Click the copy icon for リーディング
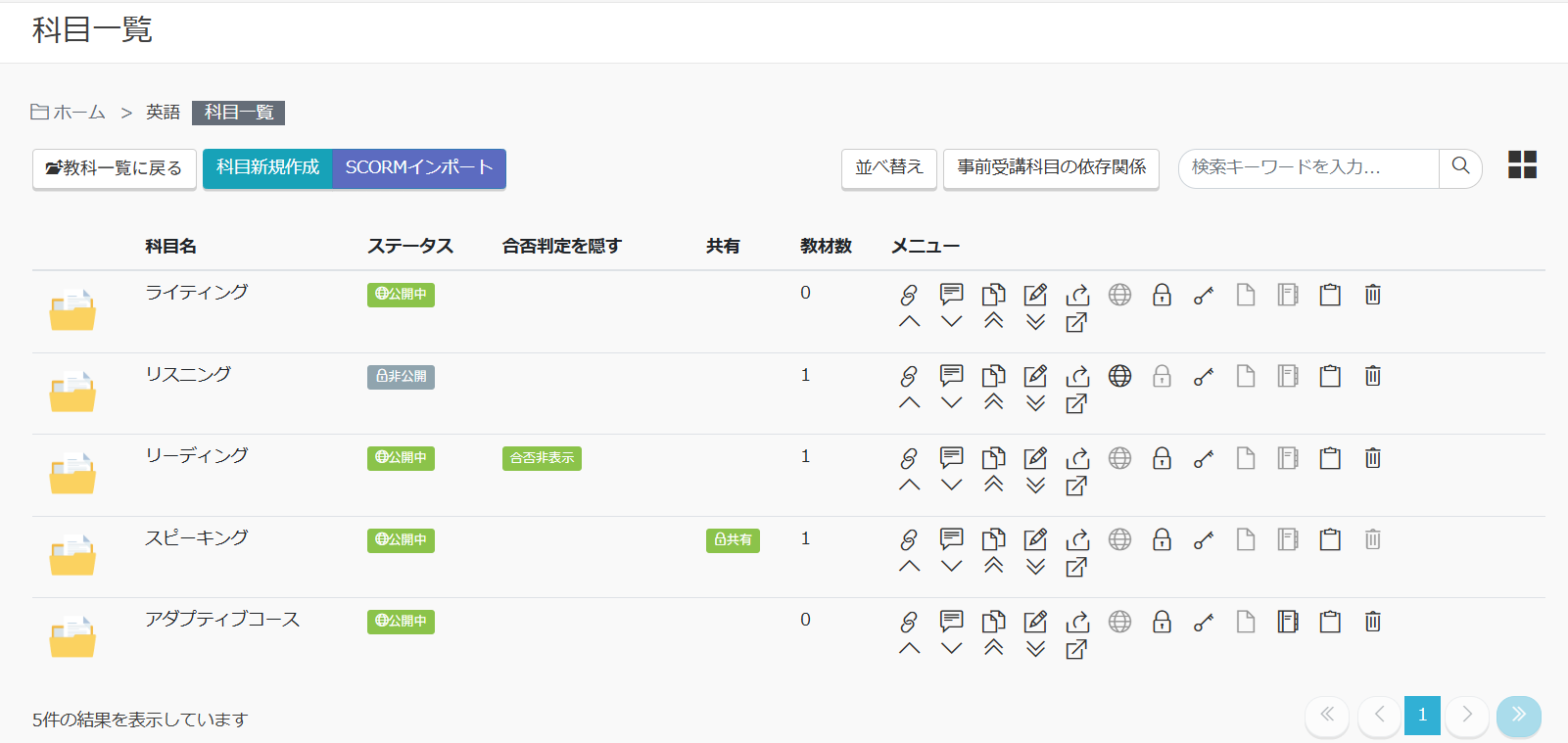 [993, 458]
